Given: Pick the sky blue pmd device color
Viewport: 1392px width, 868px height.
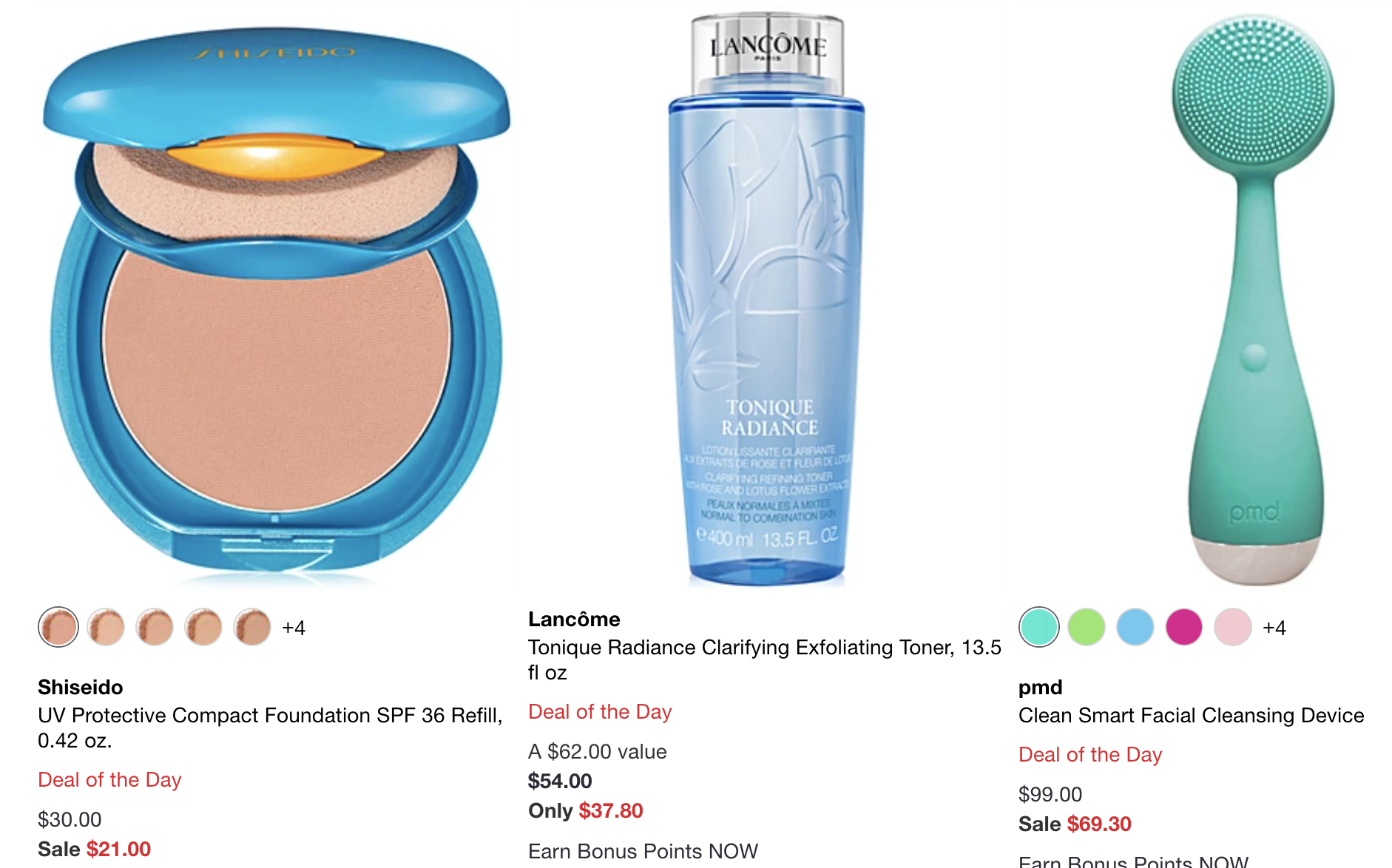Looking at the screenshot, I should point(1135,627).
